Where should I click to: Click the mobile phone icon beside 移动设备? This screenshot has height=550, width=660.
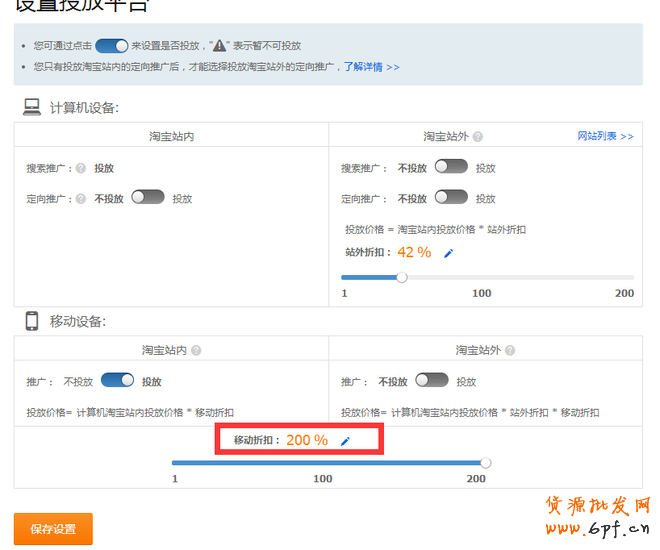pyautogui.click(x=32, y=321)
